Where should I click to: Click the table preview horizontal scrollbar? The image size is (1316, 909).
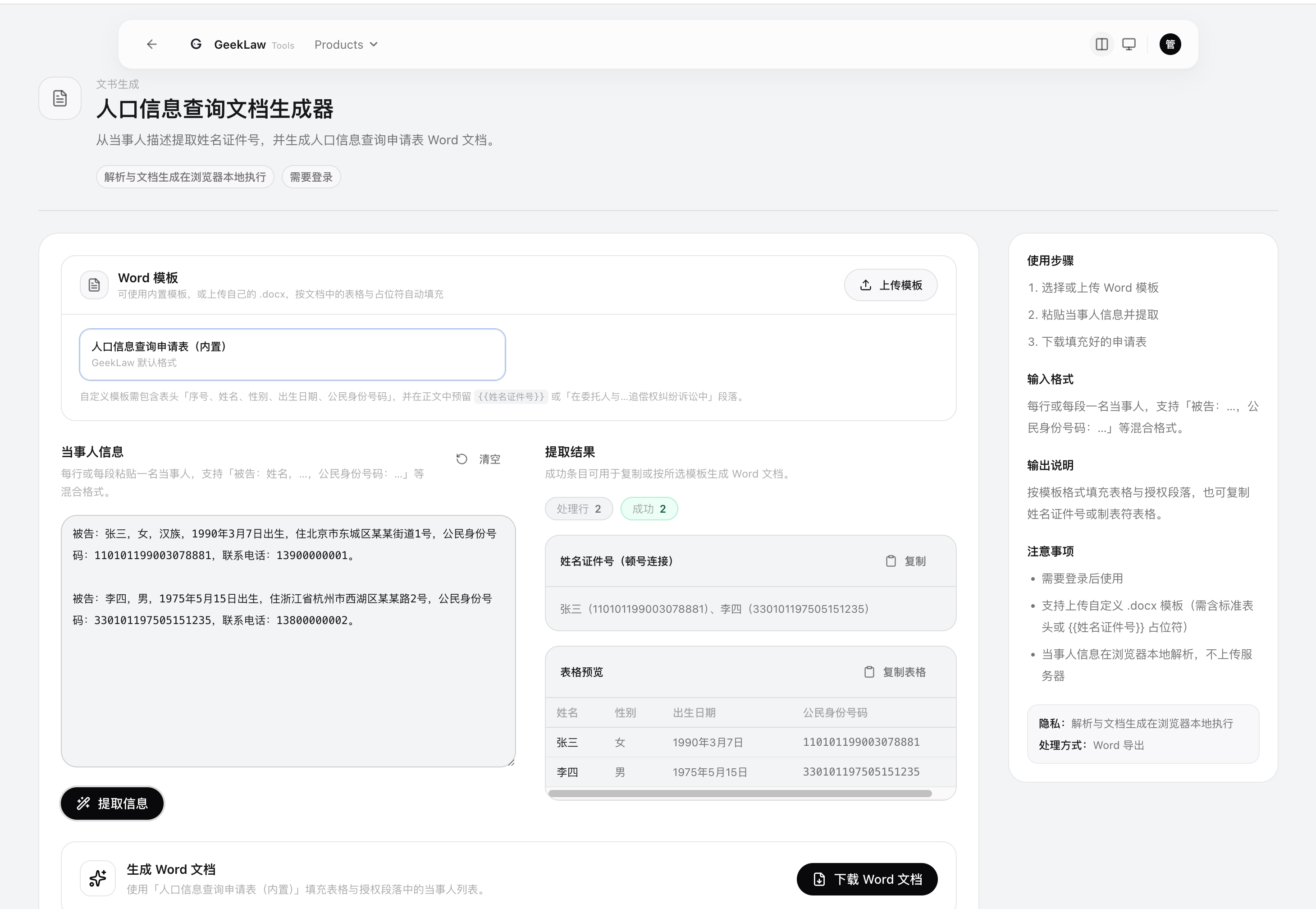tap(740, 794)
